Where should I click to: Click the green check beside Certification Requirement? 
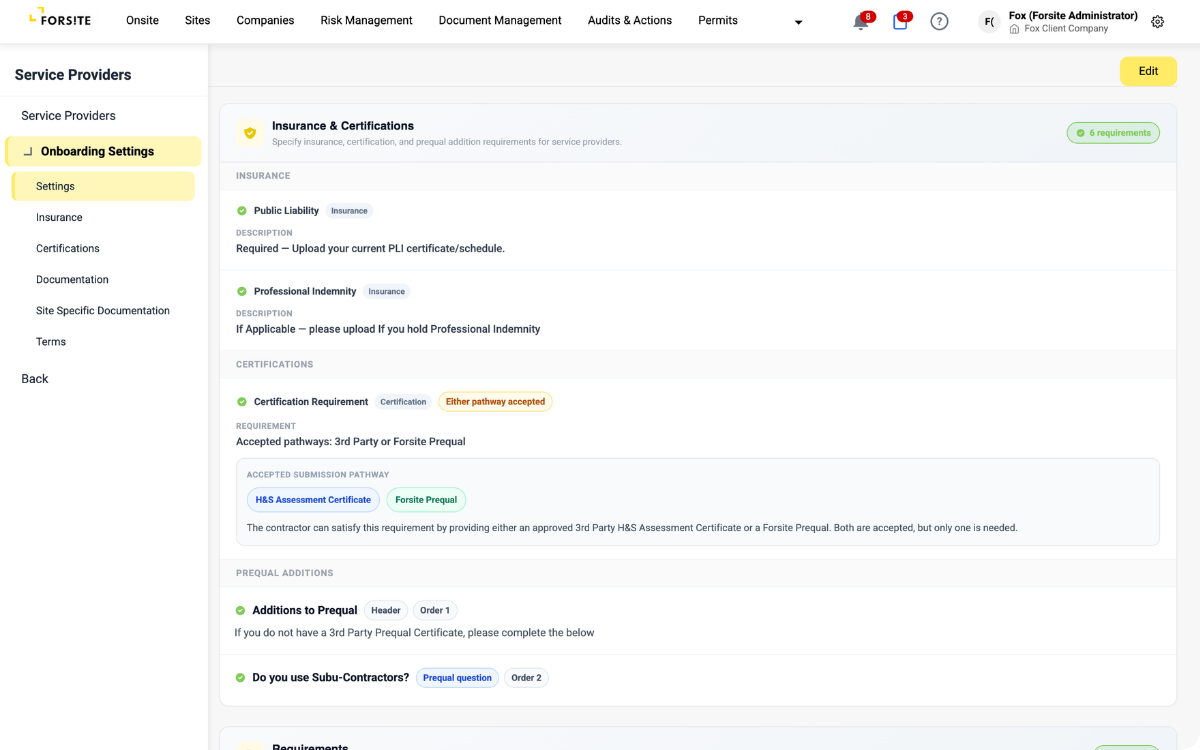point(241,402)
